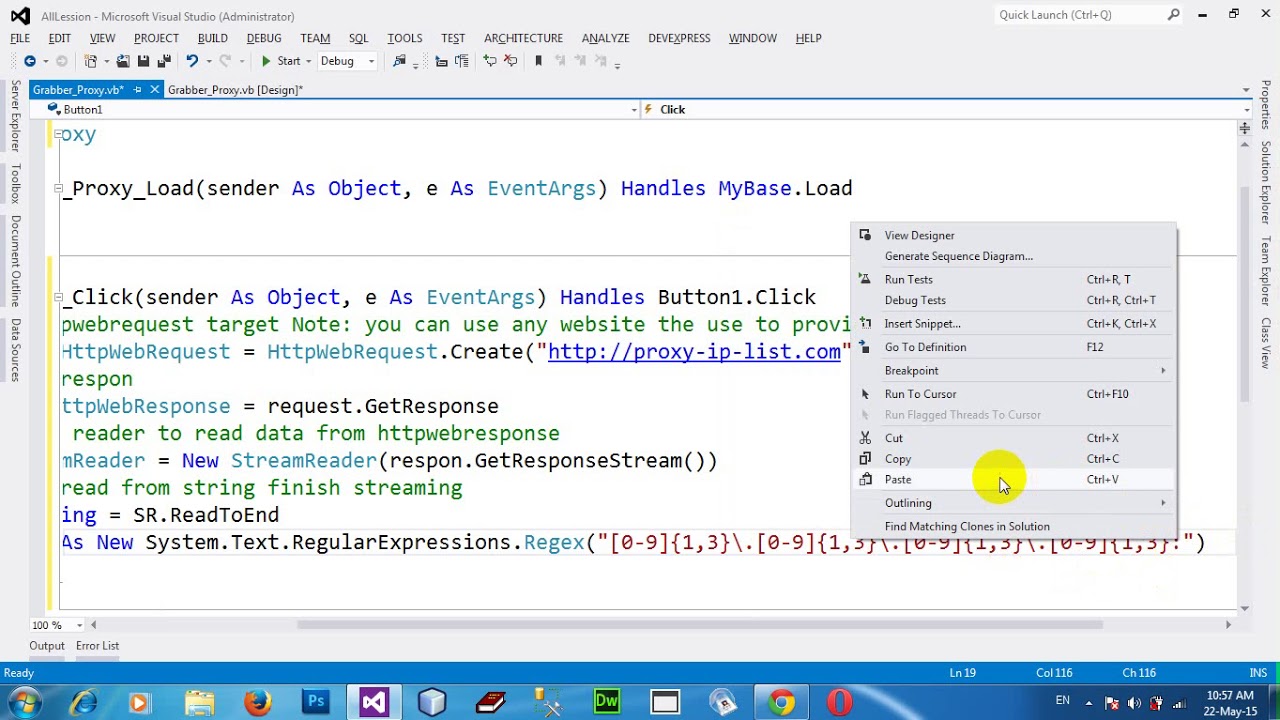
Task: Click the Comment out selected lines icon
Action: [x=489, y=61]
